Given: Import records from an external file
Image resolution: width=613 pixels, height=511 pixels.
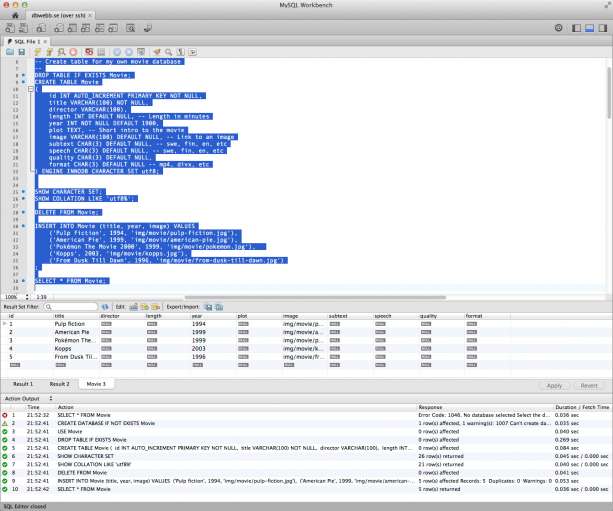Looking at the screenshot, I should [x=219, y=307].
